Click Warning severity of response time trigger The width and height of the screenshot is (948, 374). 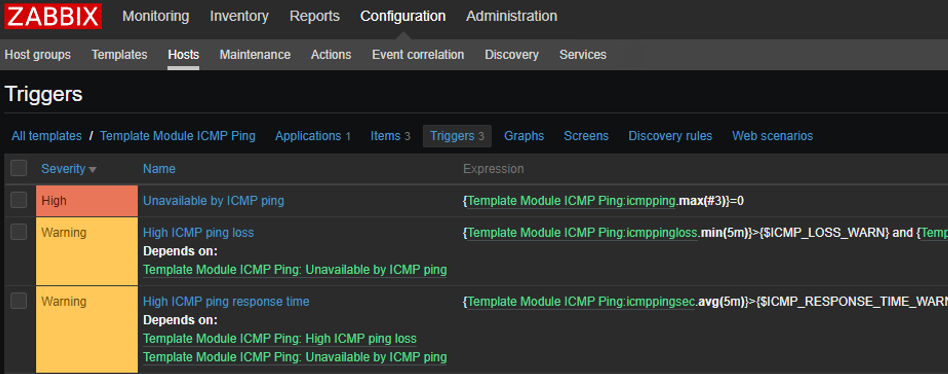tap(87, 329)
